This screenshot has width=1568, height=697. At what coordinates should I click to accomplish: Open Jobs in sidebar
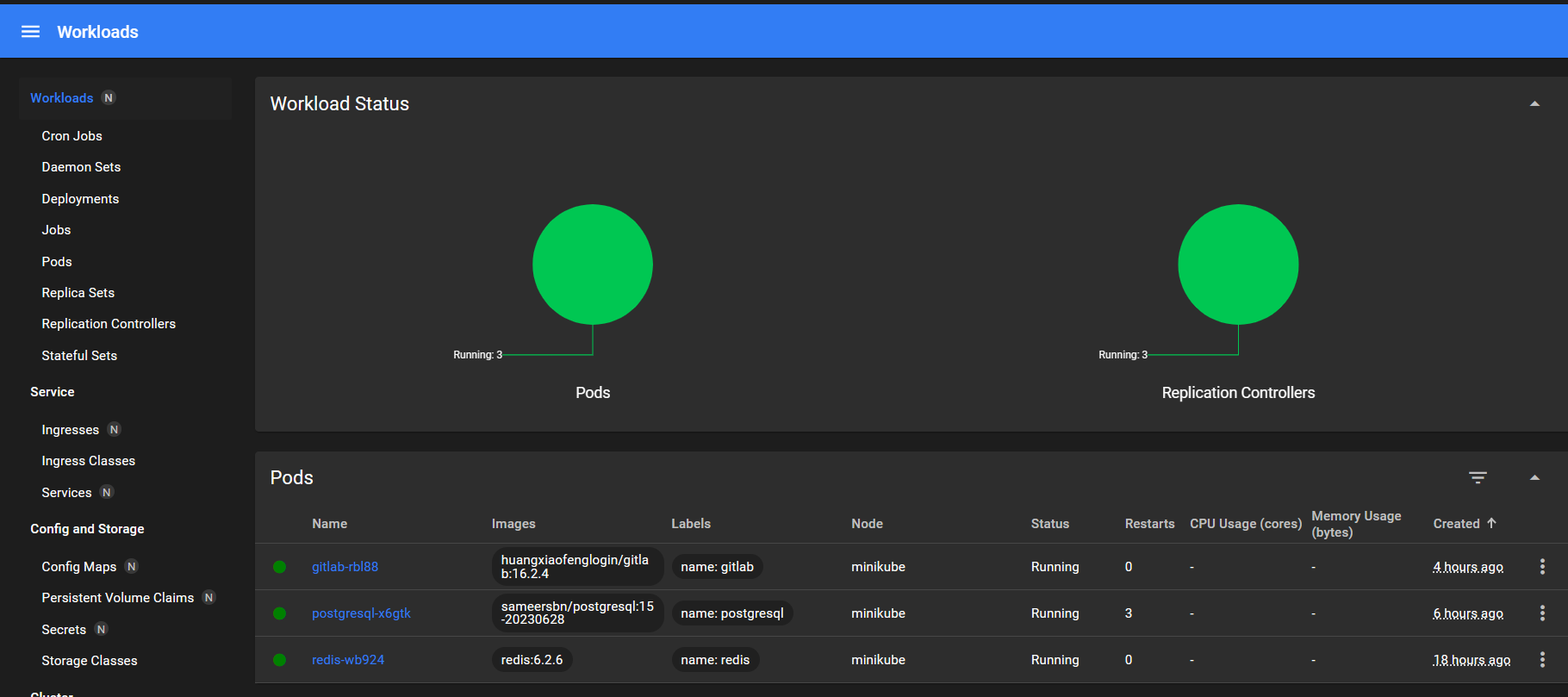(56, 230)
